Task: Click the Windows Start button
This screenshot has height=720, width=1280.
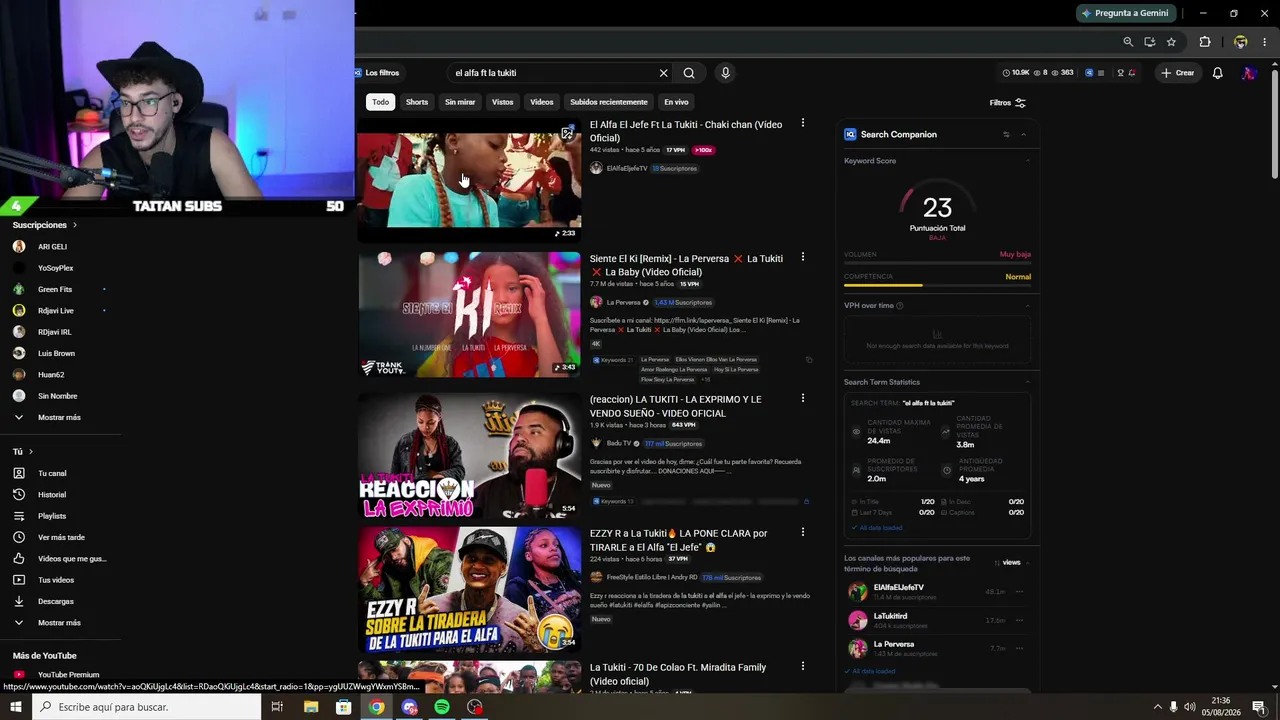Action: [x=16, y=707]
